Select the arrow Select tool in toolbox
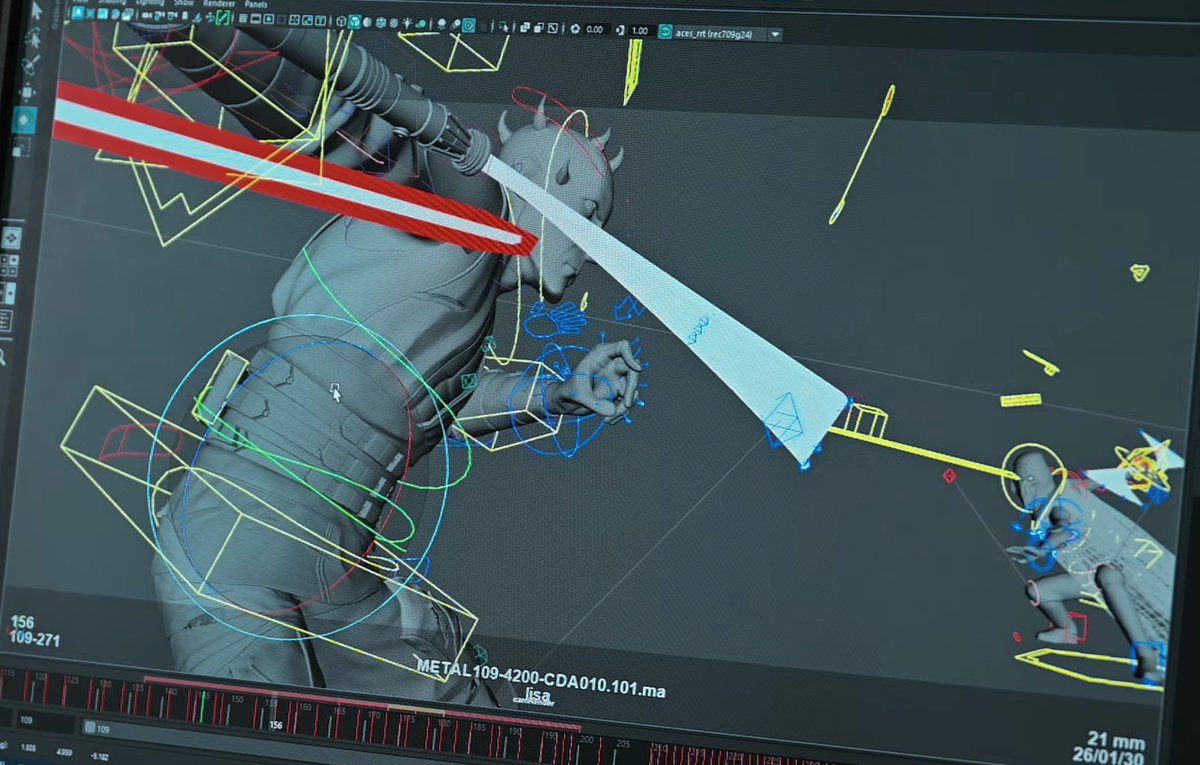Image resolution: width=1200 pixels, height=765 pixels. pos(36,12)
